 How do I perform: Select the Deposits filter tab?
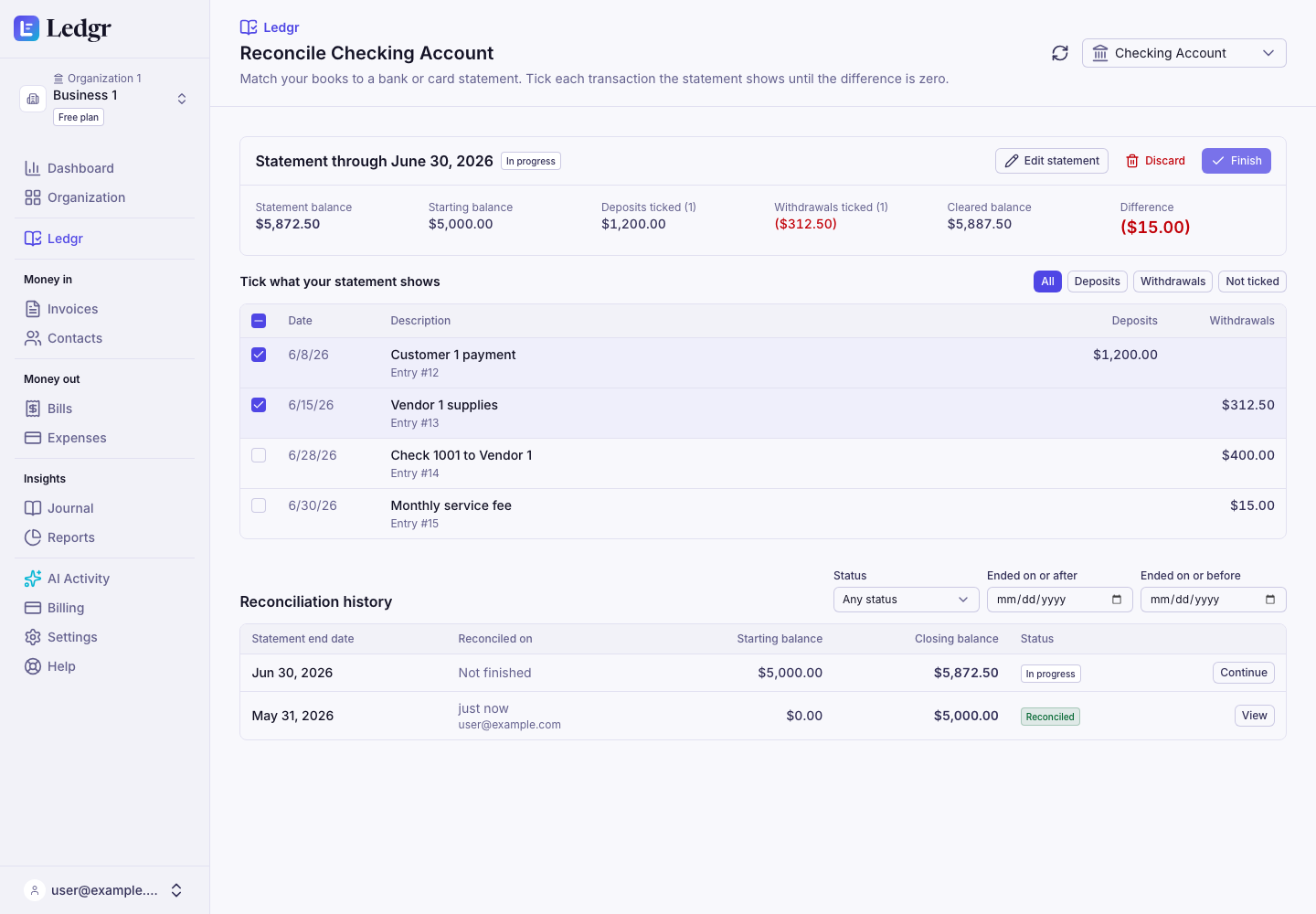click(x=1097, y=282)
